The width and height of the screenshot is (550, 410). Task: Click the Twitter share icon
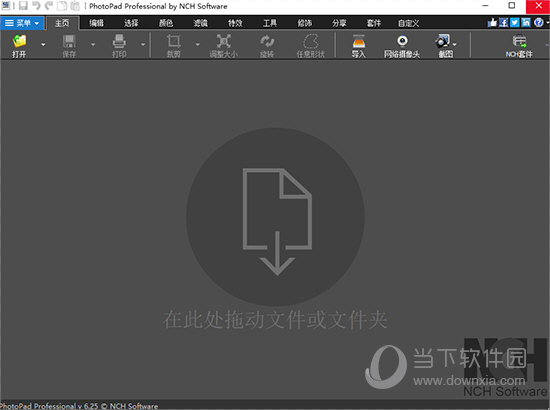pyautogui.click(x=515, y=23)
